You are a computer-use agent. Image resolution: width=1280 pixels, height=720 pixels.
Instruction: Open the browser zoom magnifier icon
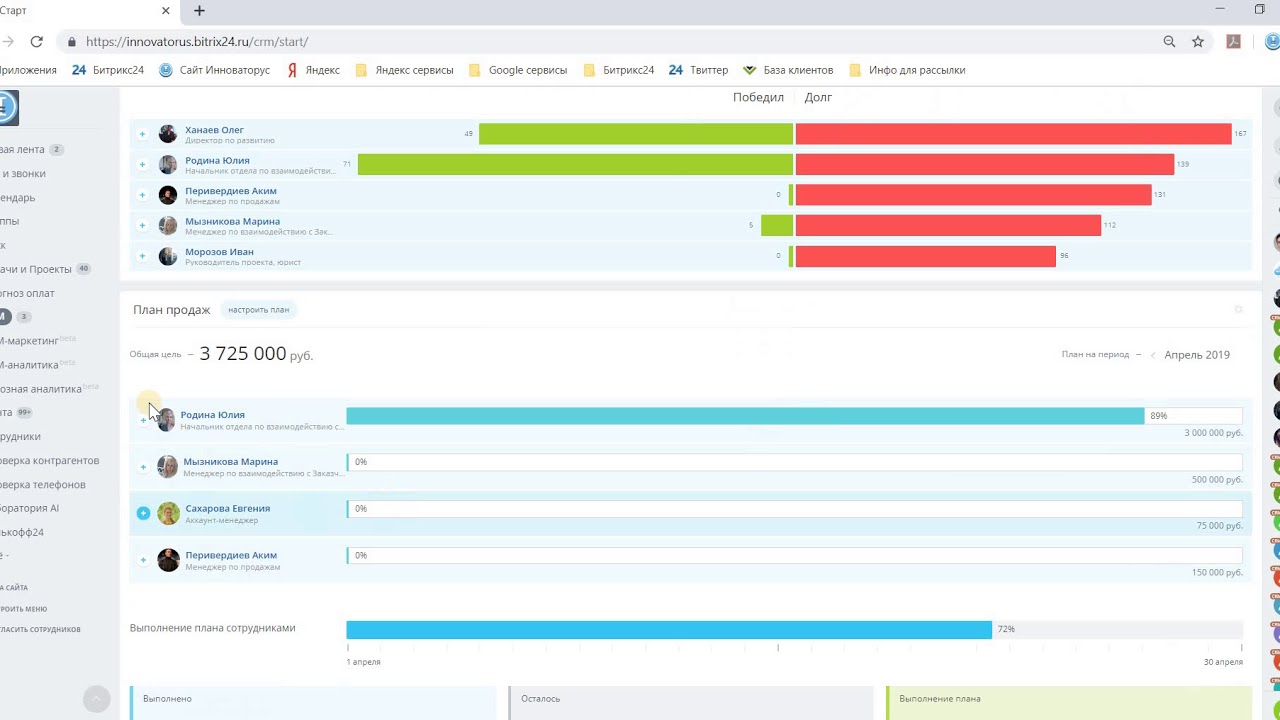click(x=1169, y=42)
